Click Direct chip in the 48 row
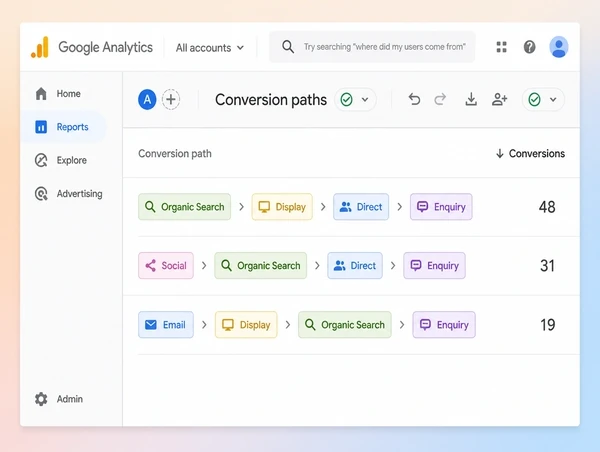600x452 pixels. (x=361, y=207)
